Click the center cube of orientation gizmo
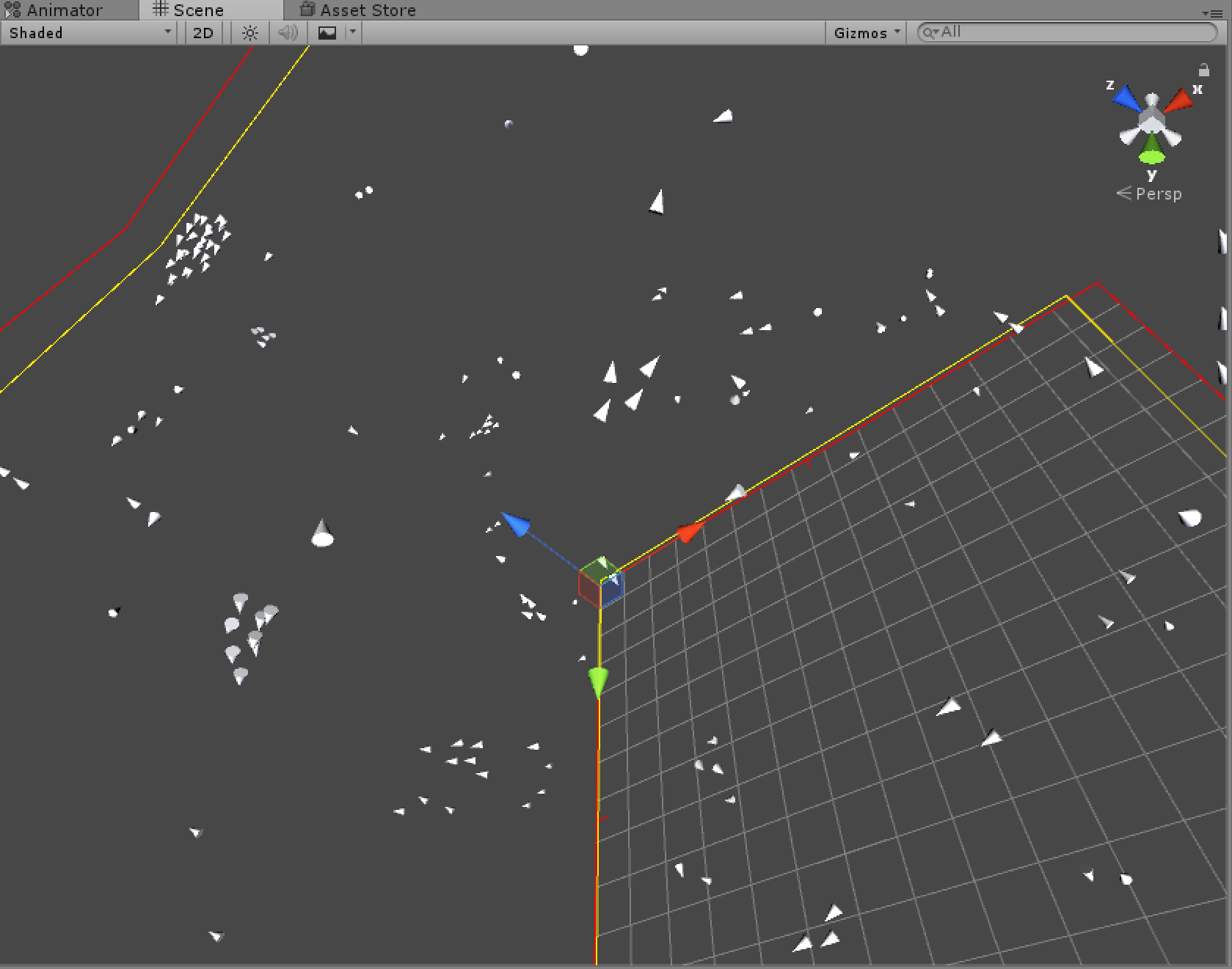1232x969 pixels. coord(1151,120)
